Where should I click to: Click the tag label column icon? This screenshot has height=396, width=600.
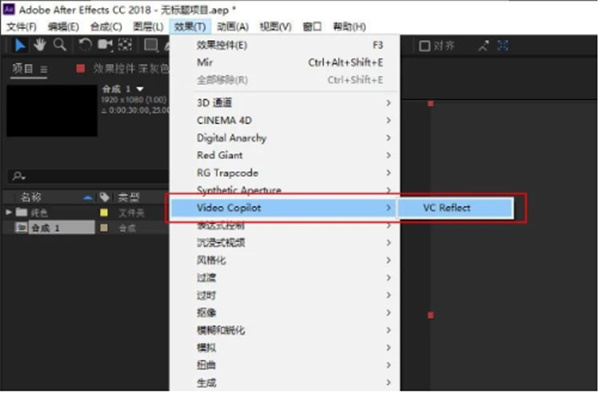pyautogui.click(x=104, y=197)
